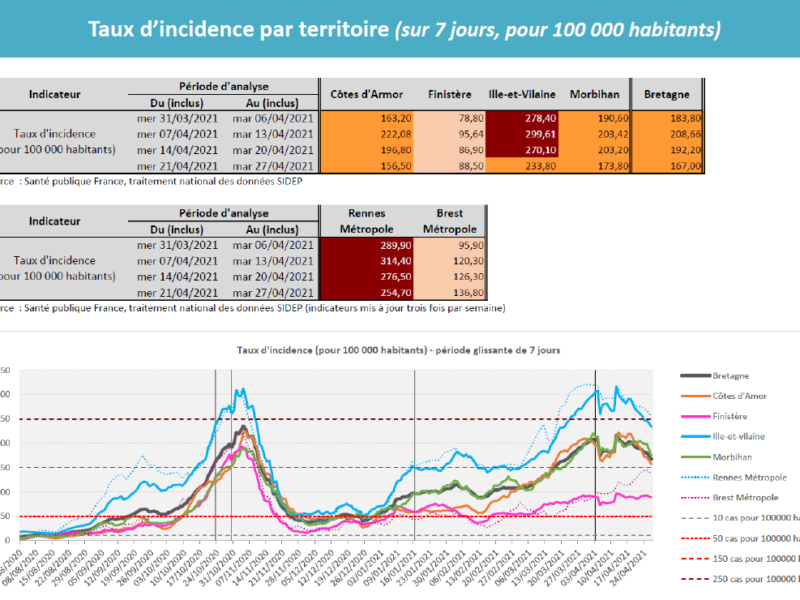Click the Brest Métropole dotted legend entry

point(746,497)
